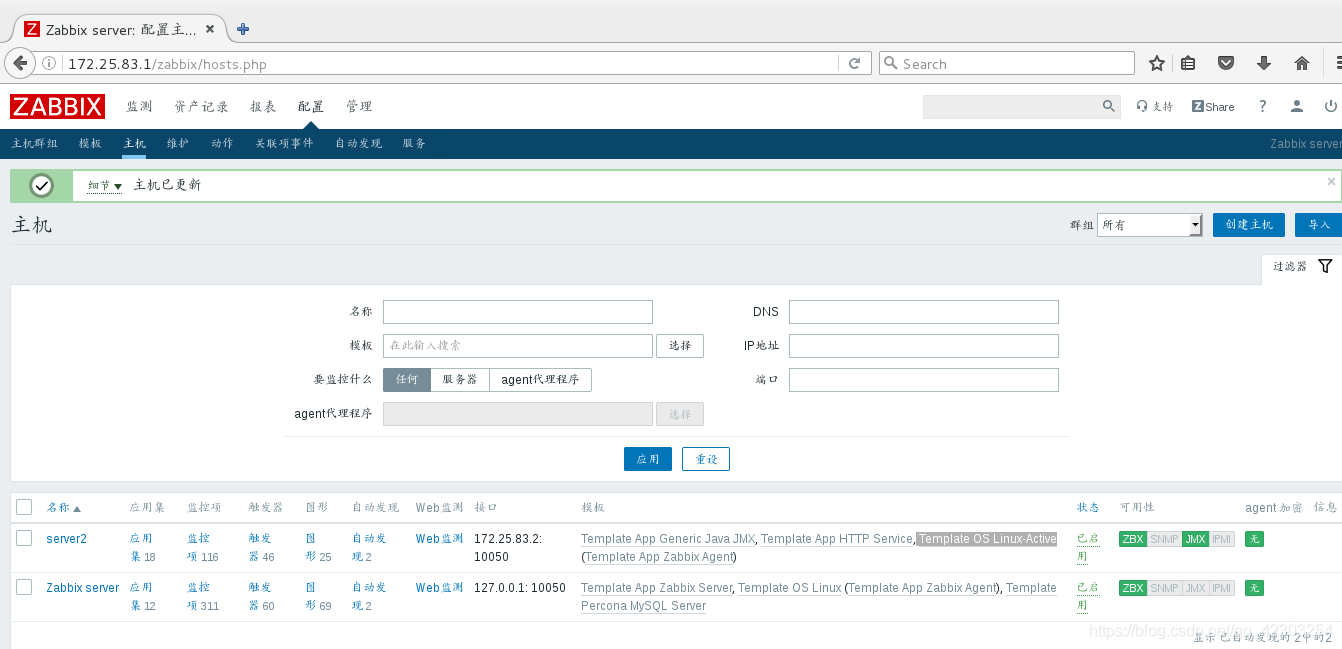Click the 重设 filter button

click(706, 459)
